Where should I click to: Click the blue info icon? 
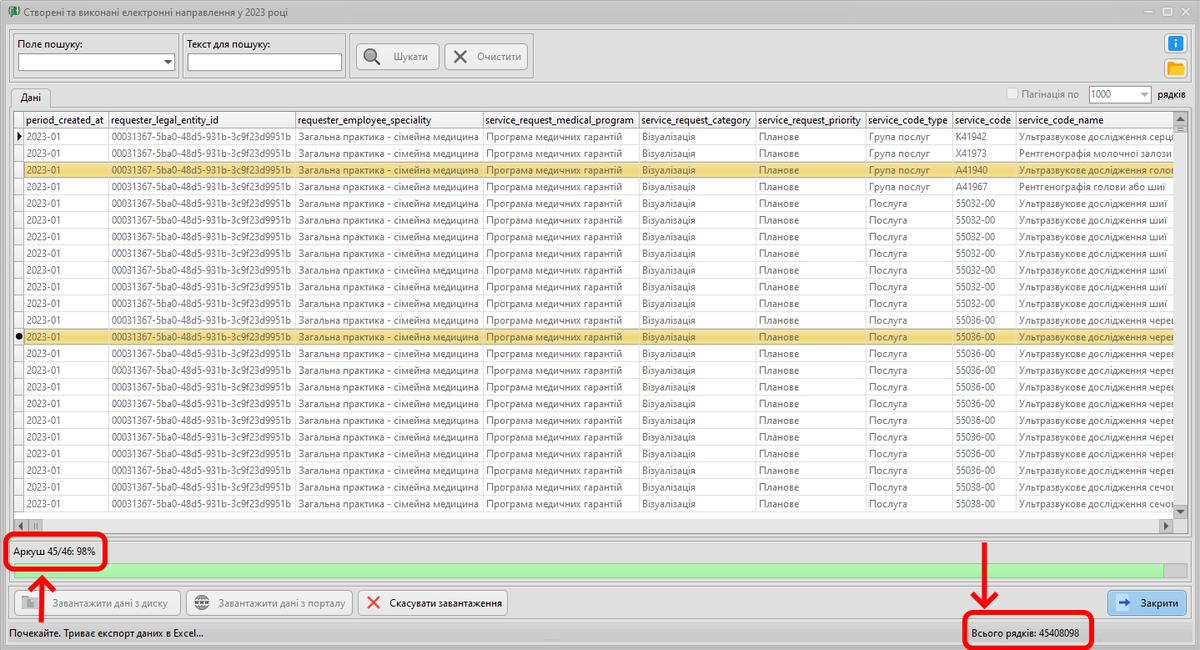coord(1175,44)
